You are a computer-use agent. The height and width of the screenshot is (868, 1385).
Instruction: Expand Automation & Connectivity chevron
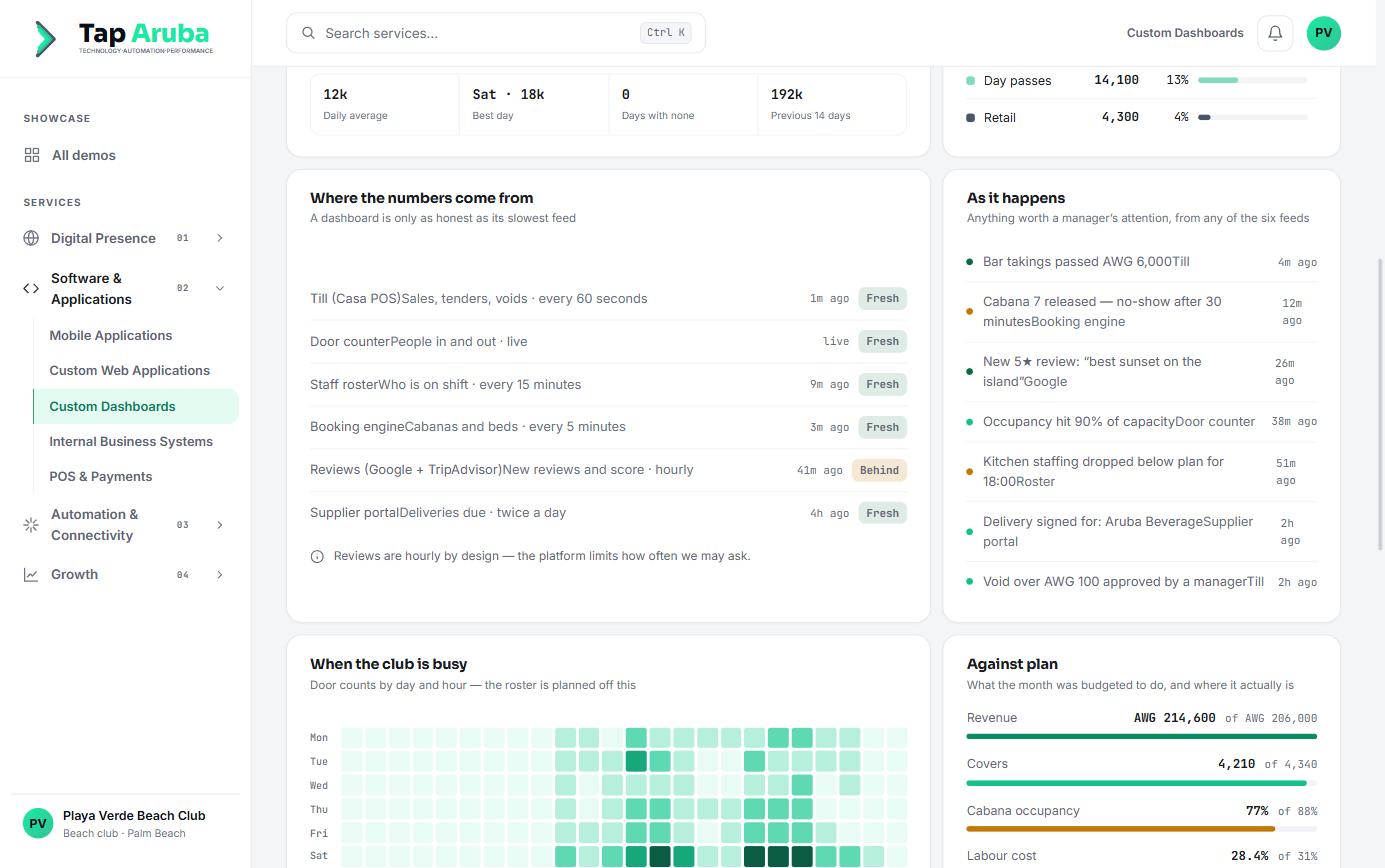(x=220, y=525)
